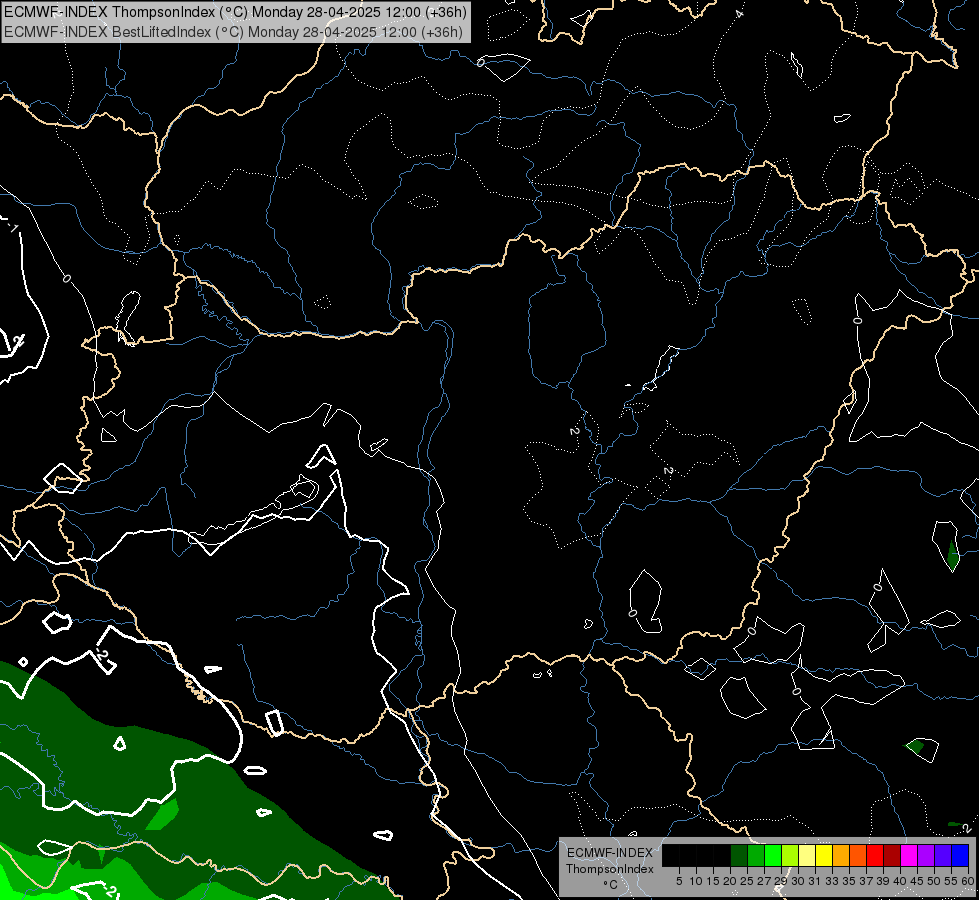979x900 pixels.
Task: Click the ThompsonIndex title line at top
Action: pyautogui.click(x=235, y=12)
